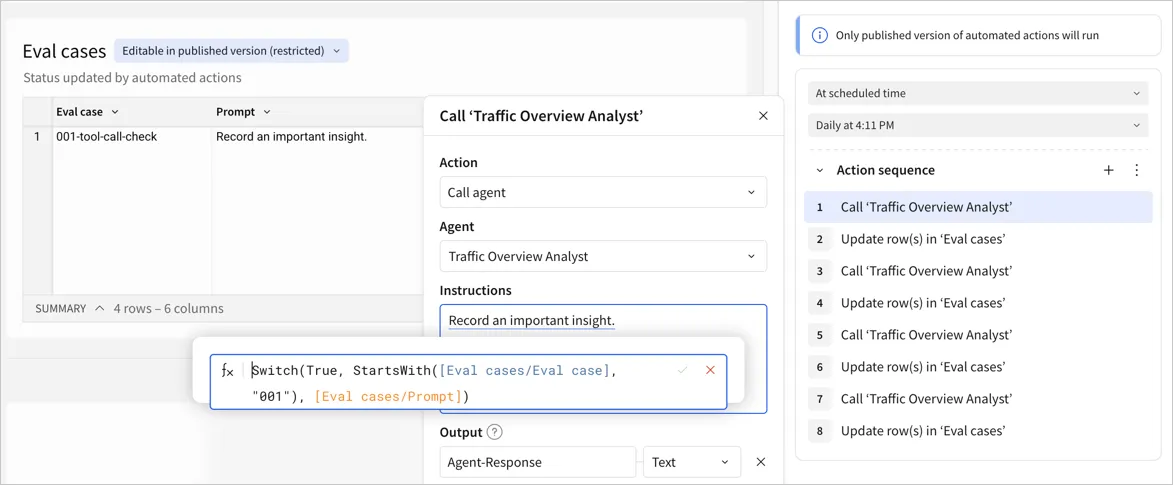Confirm the formula with the checkmark icon
1173x485 pixels.
tap(682, 370)
